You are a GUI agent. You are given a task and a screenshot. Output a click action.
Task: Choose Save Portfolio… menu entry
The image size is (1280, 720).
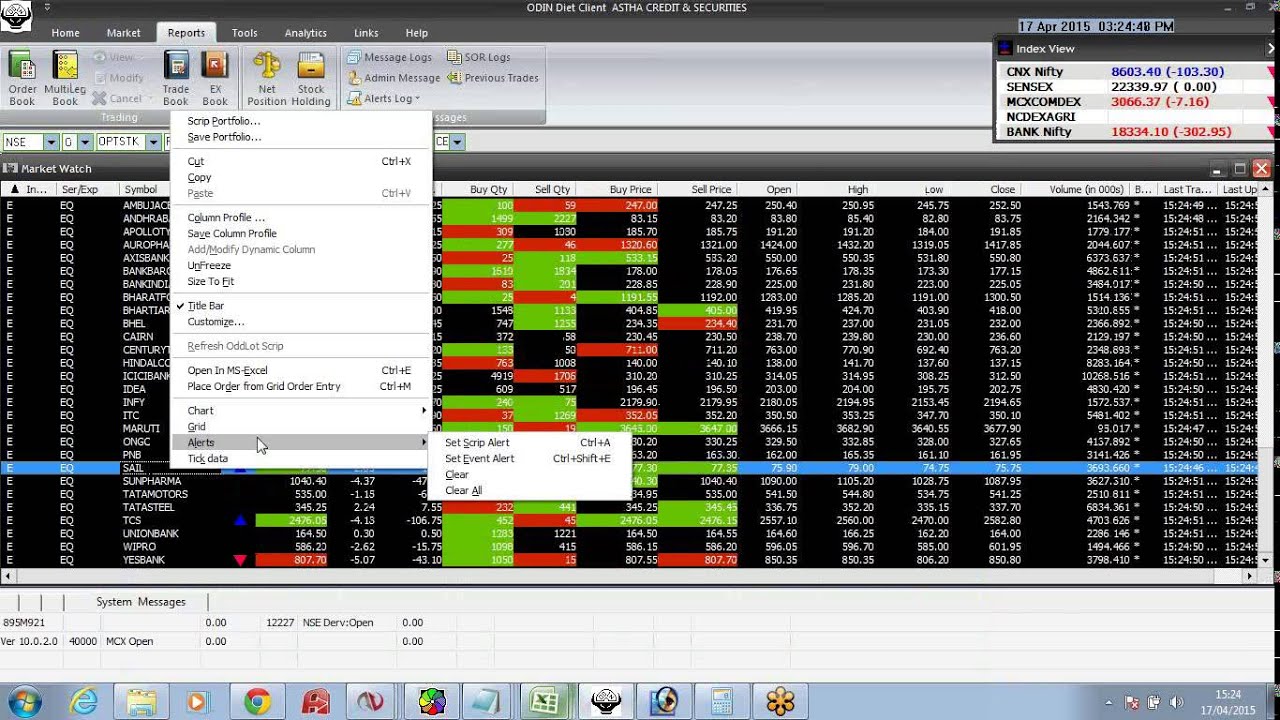point(300,137)
